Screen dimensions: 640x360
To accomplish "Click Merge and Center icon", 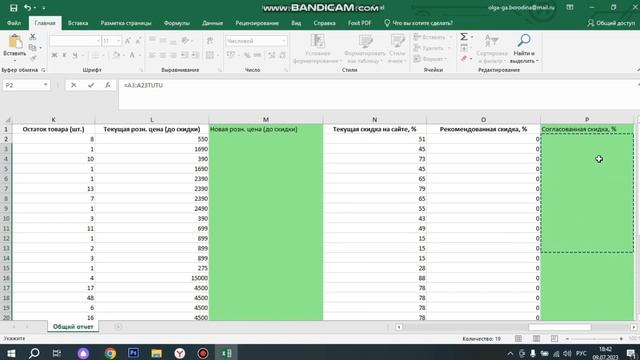I will 210,55.
